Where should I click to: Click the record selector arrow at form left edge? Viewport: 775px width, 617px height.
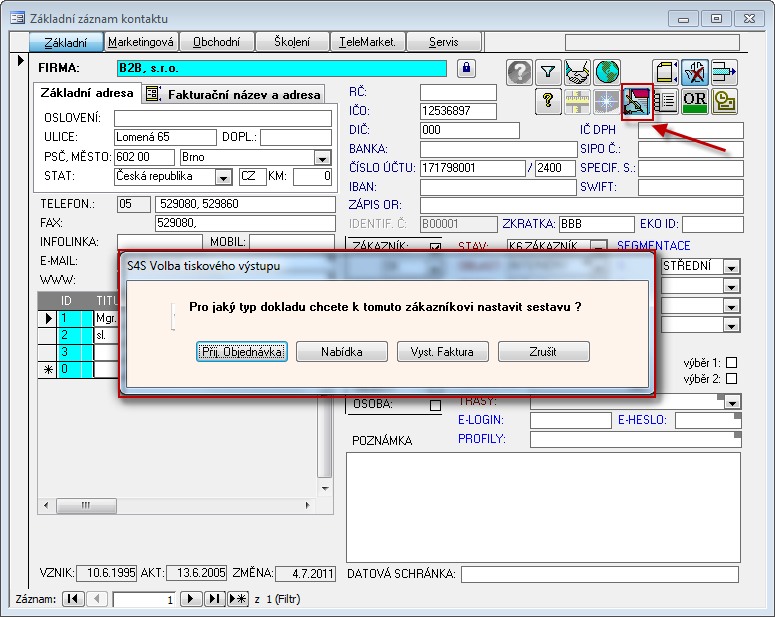[20, 61]
